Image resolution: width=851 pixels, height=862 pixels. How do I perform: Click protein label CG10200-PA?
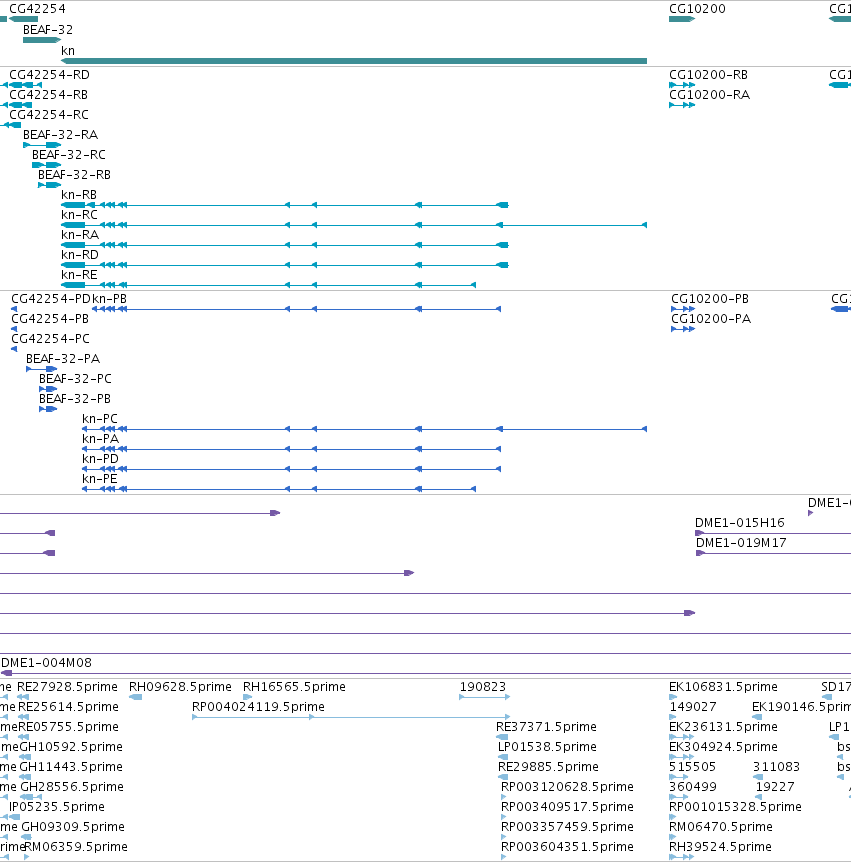coord(711,319)
